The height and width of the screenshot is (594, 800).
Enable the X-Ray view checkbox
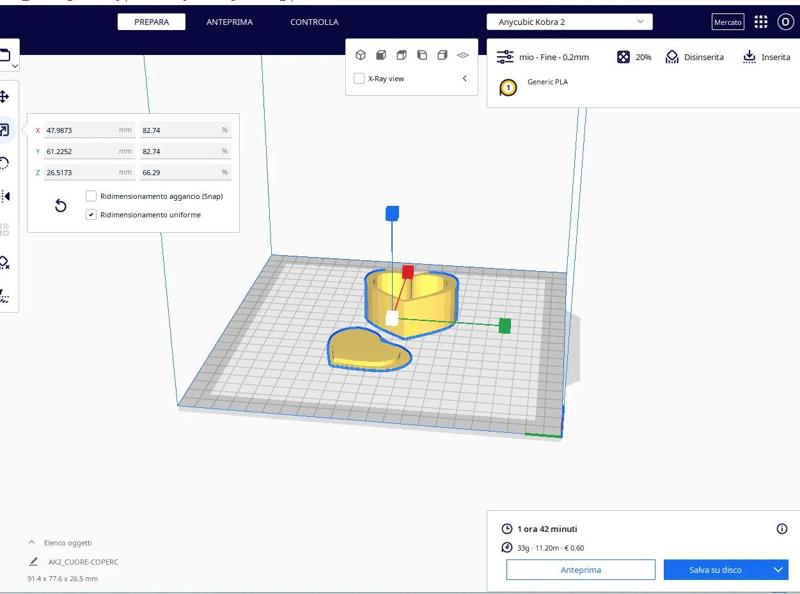click(359, 79)
